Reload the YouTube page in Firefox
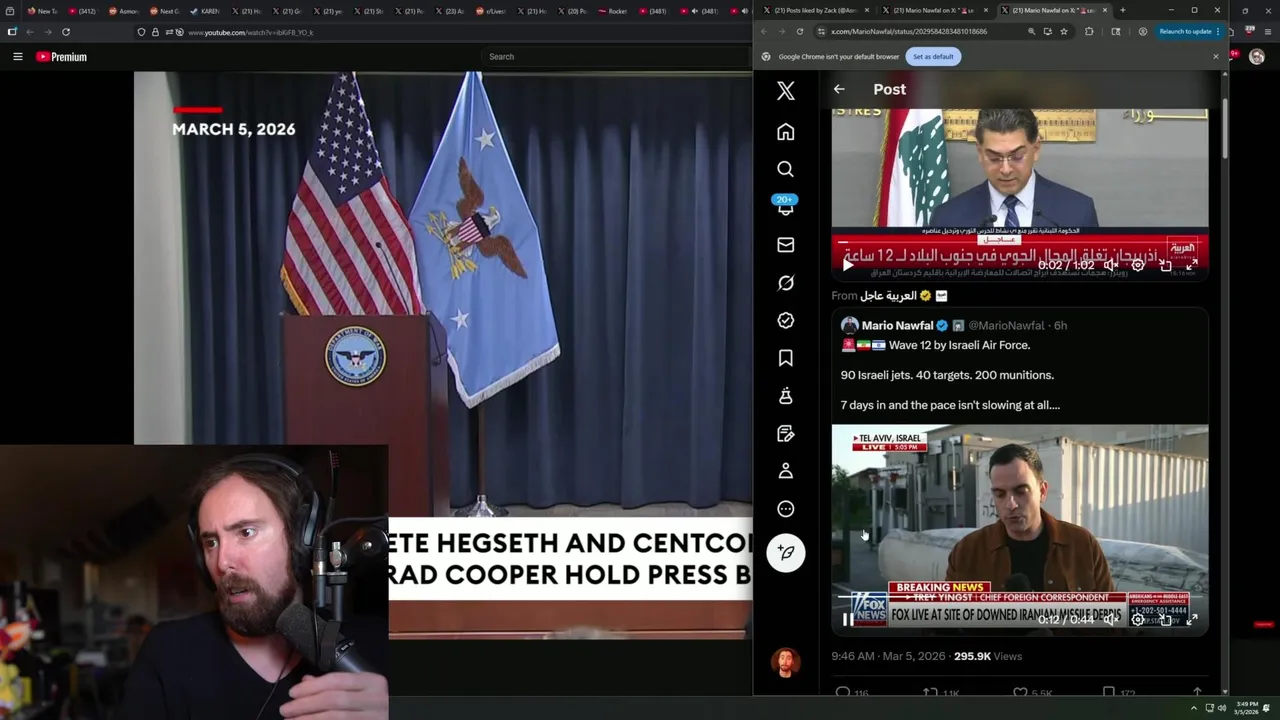The height and width of the screenshot is (720, 1280). 66,32
